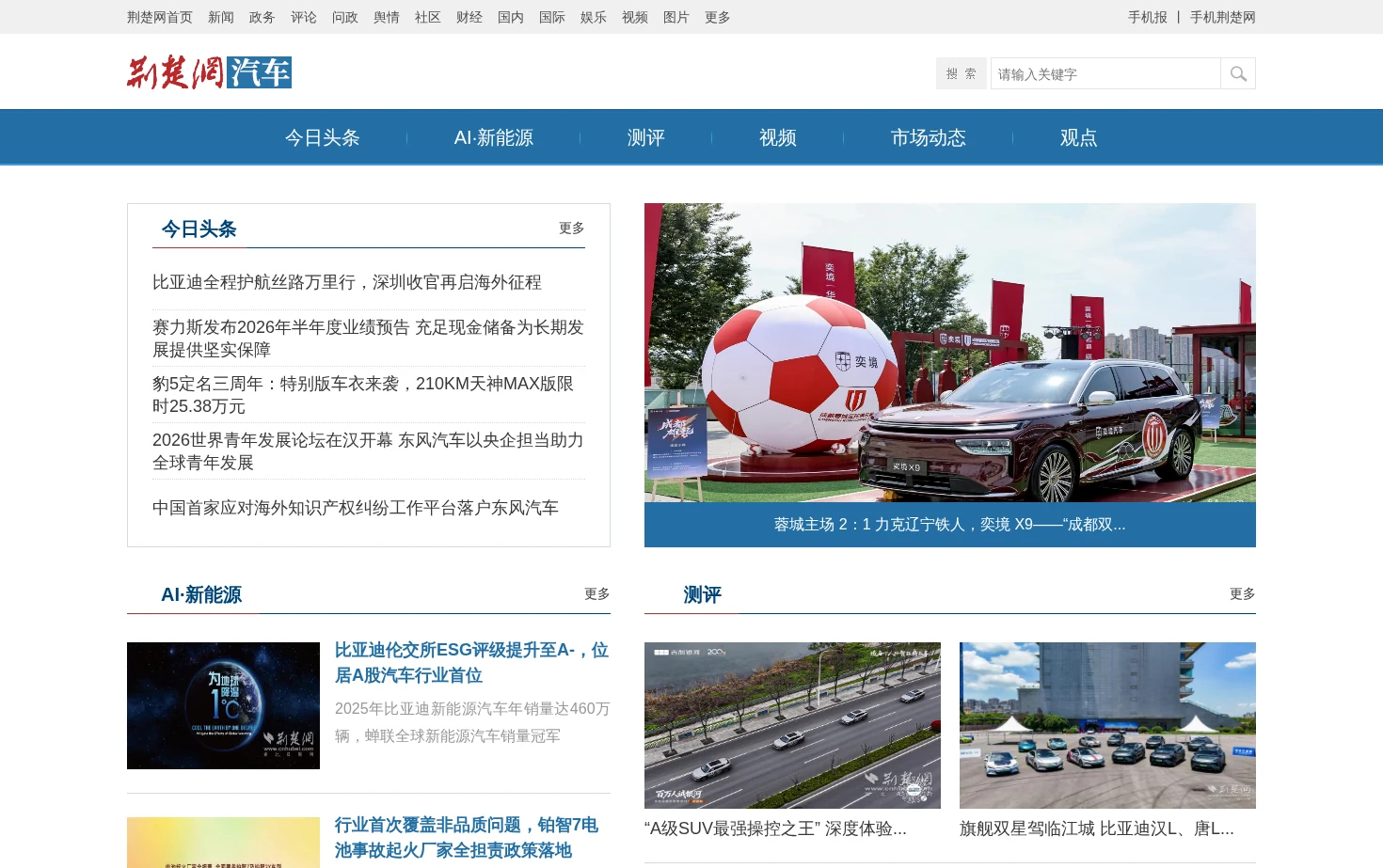Image resolution: width=1383 pixels, height=868 pixels.
Task: Click the 荆楚网汽车 logo
Action: tap(209, 72)
